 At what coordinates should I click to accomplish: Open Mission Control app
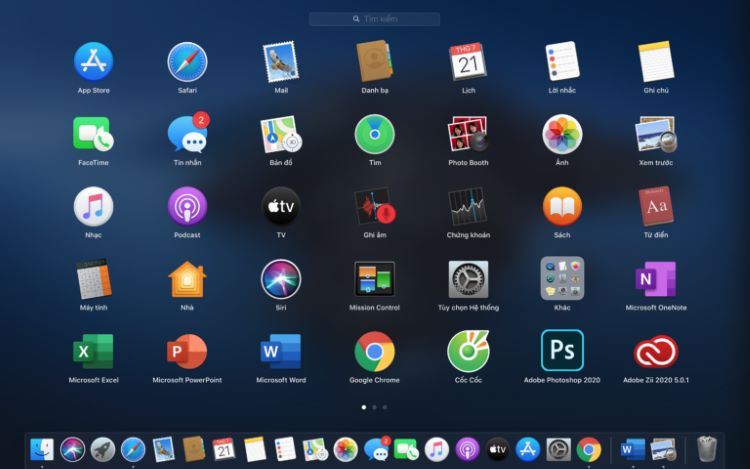[375, 279]
